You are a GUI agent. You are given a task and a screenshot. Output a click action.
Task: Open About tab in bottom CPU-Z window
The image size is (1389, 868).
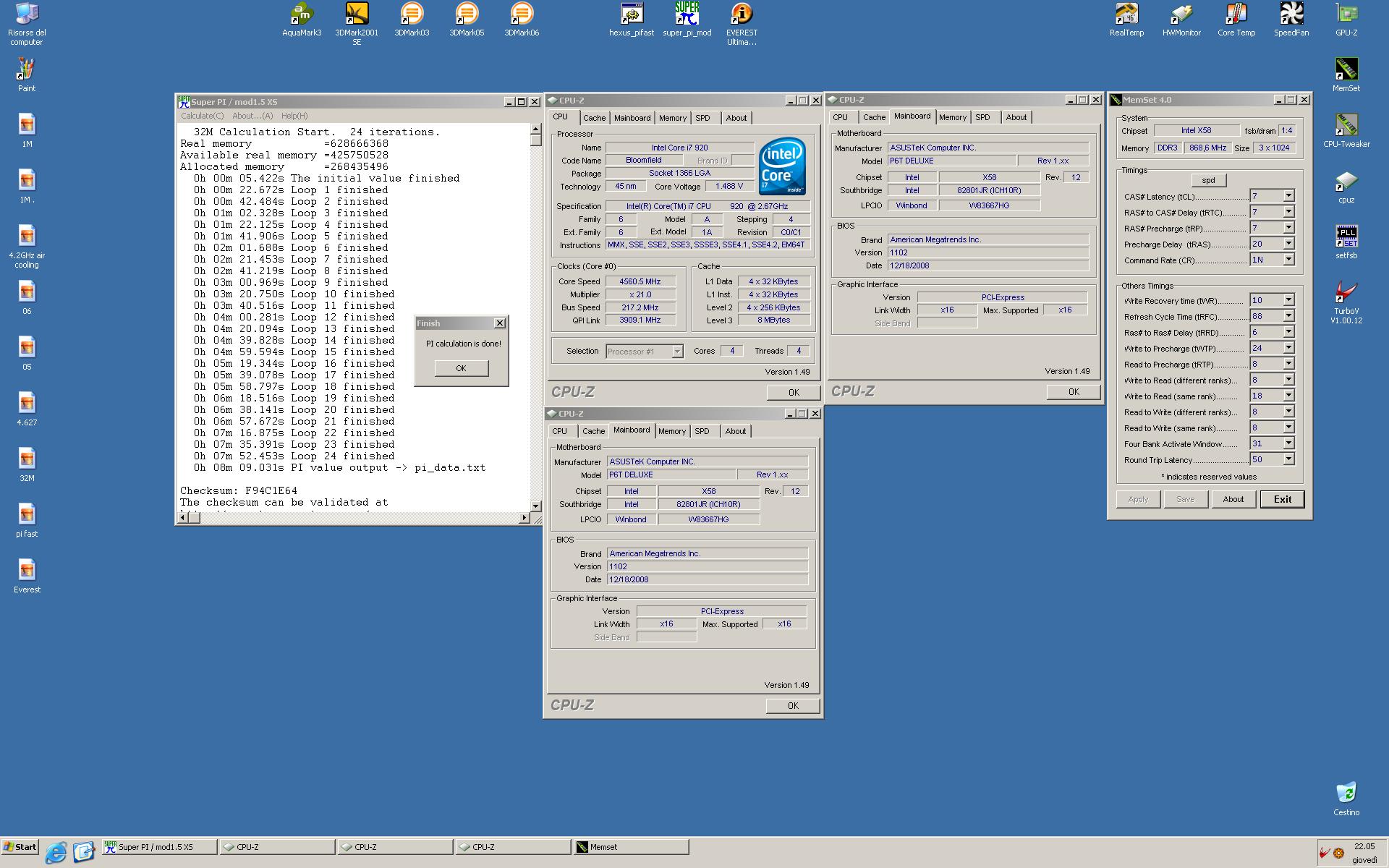click(x=736, y=431)
